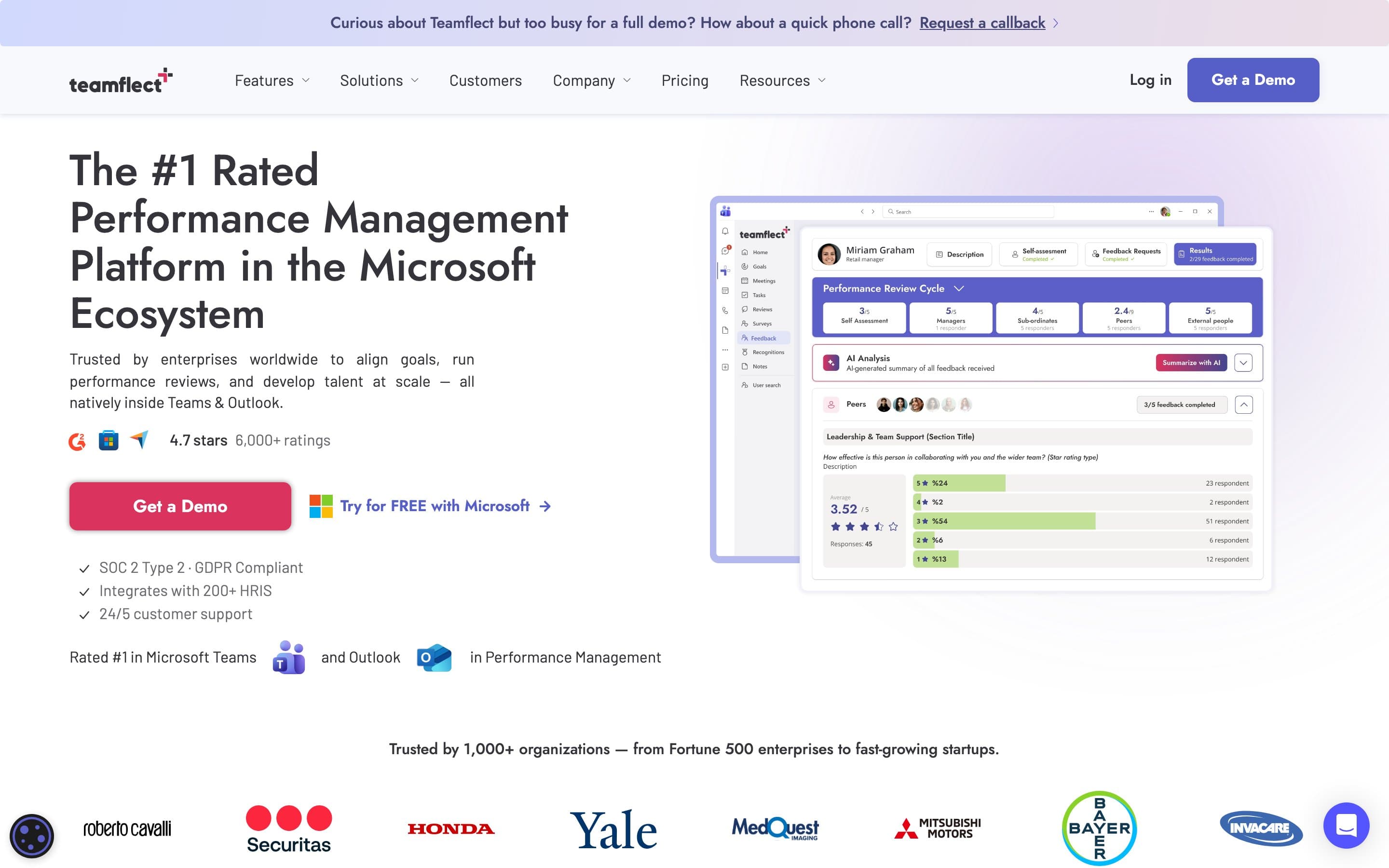Screen dimensions: 1389x868
Task: Select the Self-assesment tab
Action: coord(1038,254)
